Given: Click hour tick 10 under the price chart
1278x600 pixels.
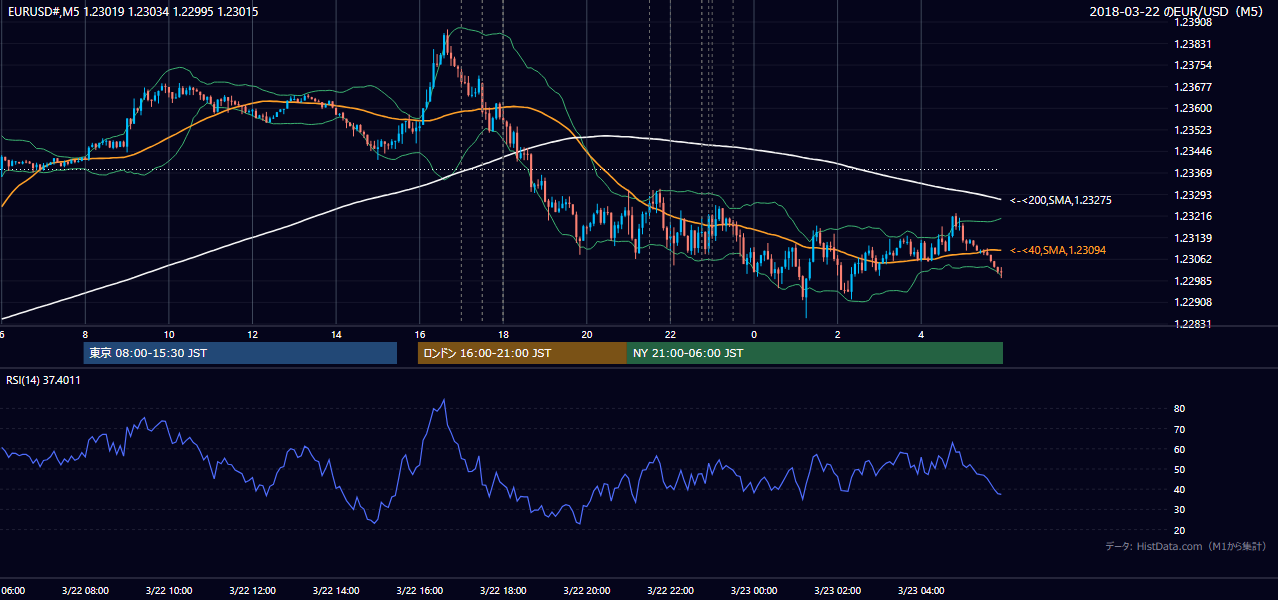Looking at the screenshot, I should [169, 334].
